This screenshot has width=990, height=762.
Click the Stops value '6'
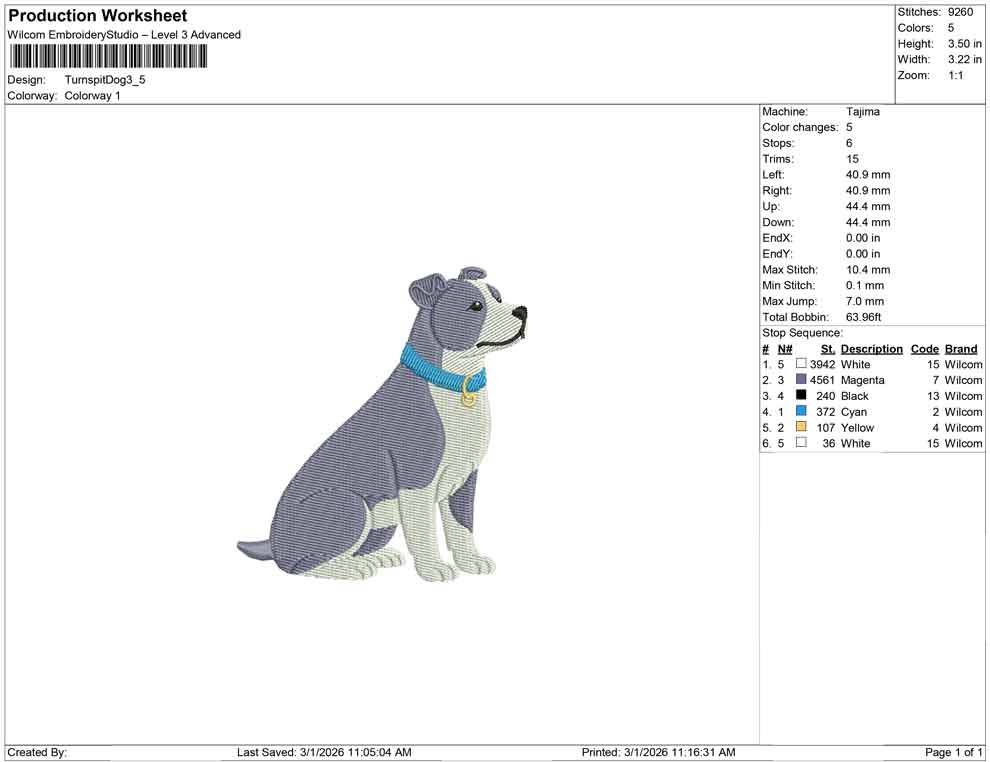[x=849, y=143]
